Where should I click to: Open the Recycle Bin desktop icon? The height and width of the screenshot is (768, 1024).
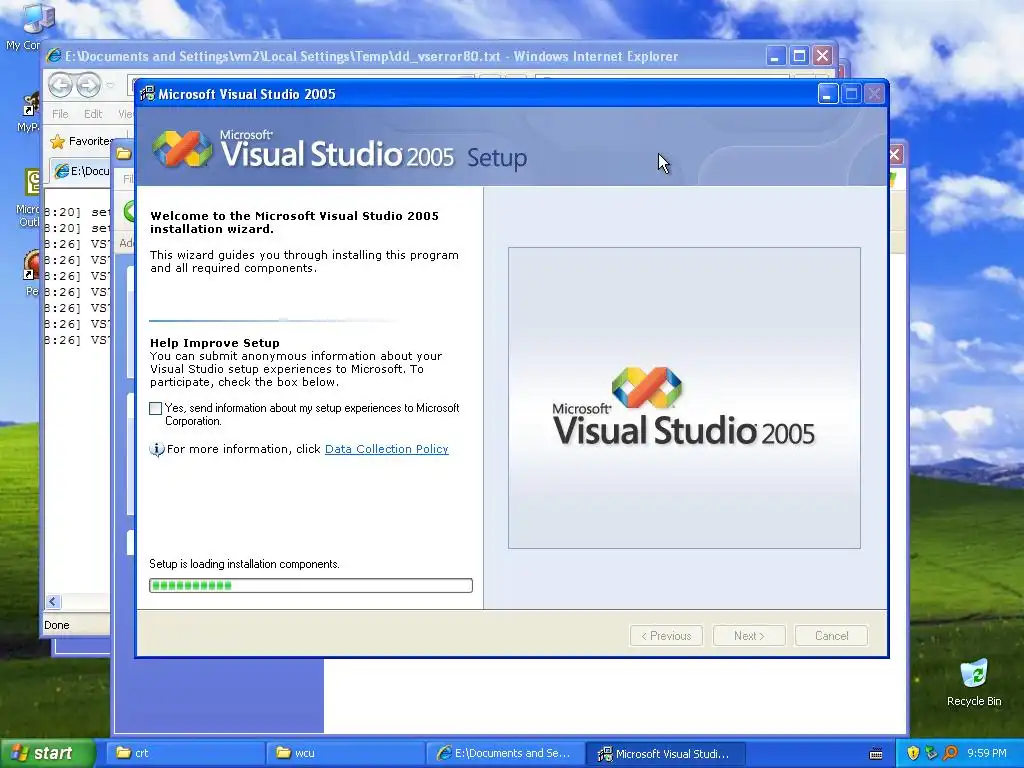(x=973, y=682)
